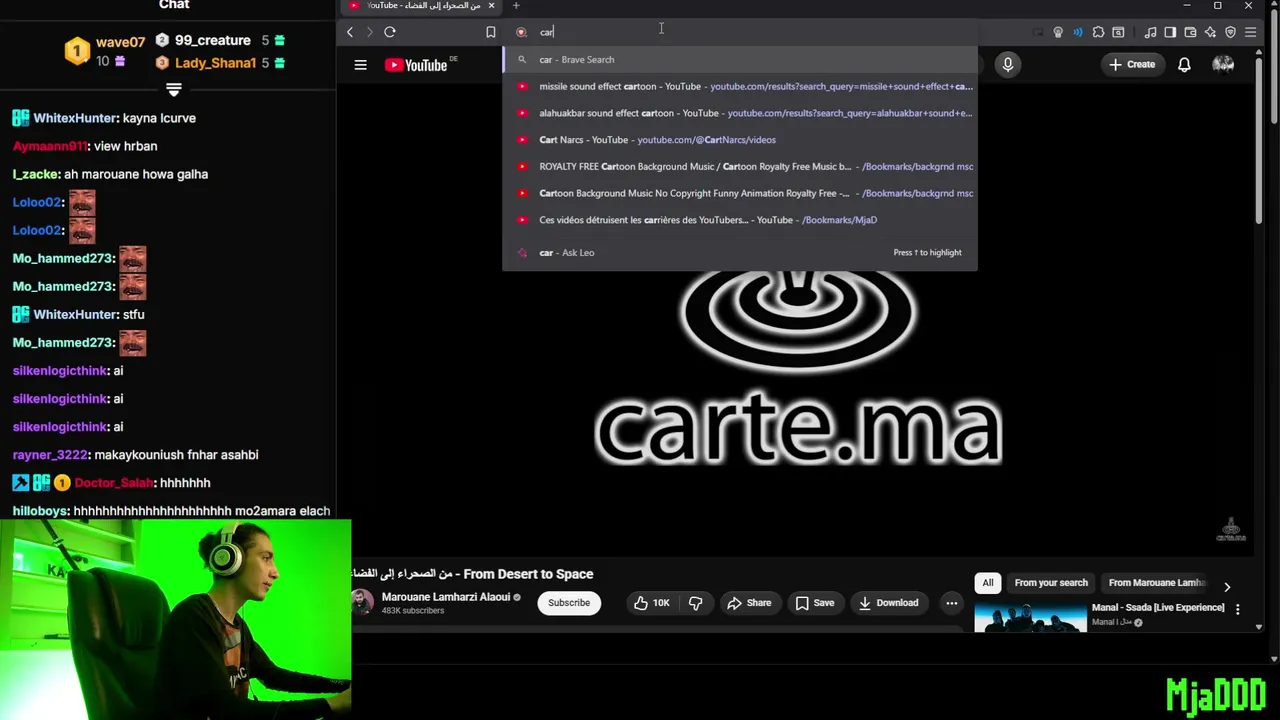Click the video title 'From Desert to Space'
1280x720 pixels.
pyautogui.click(x=472, y=574)
